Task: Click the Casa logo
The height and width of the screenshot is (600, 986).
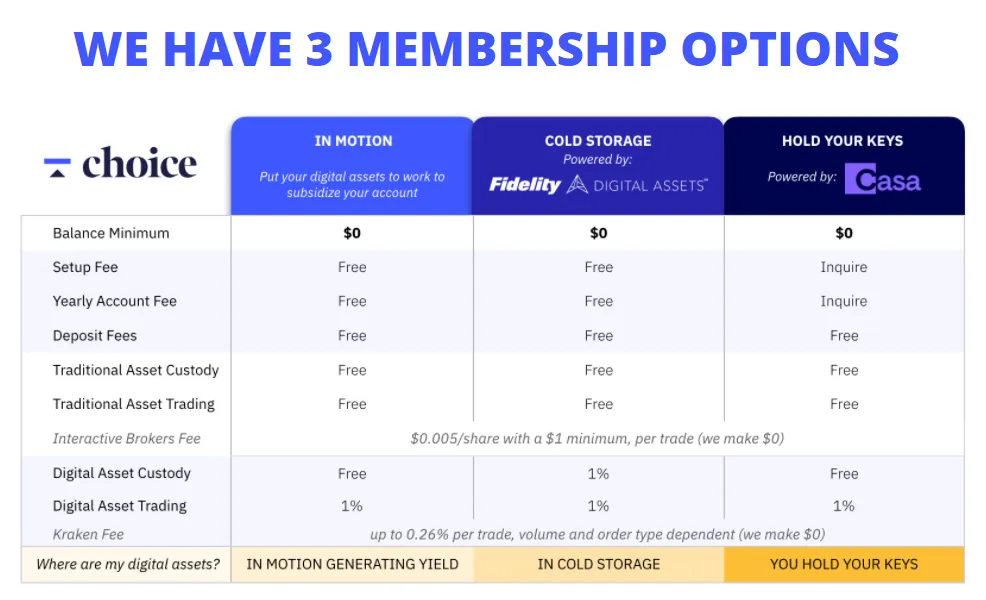Action: [x=883, y=179]
